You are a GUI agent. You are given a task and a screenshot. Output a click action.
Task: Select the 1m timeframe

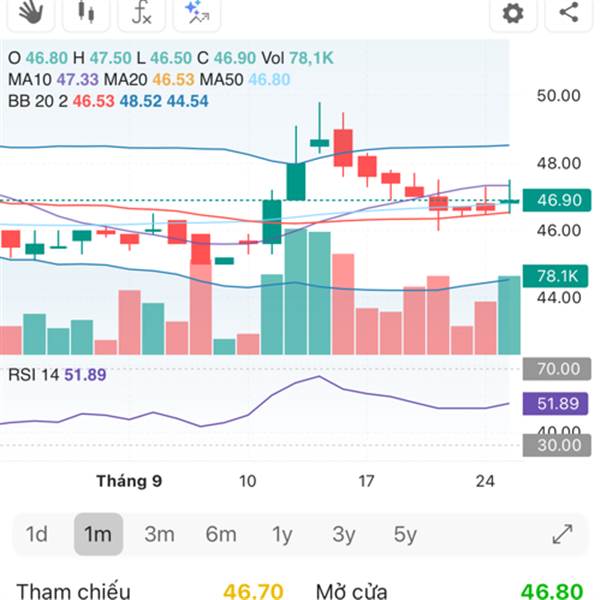(98, 534)
